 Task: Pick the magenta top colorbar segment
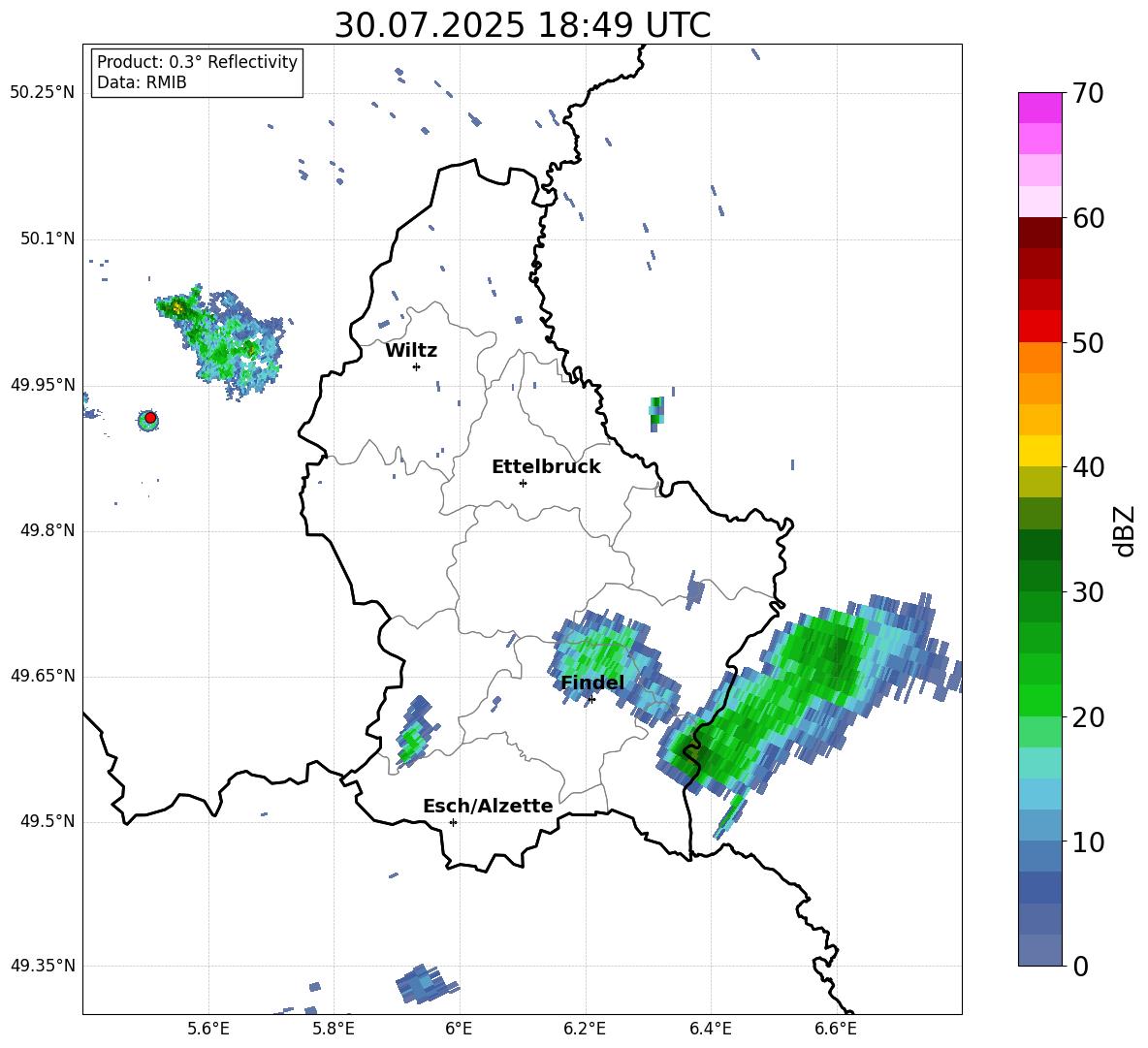[x=1040, y=108]
